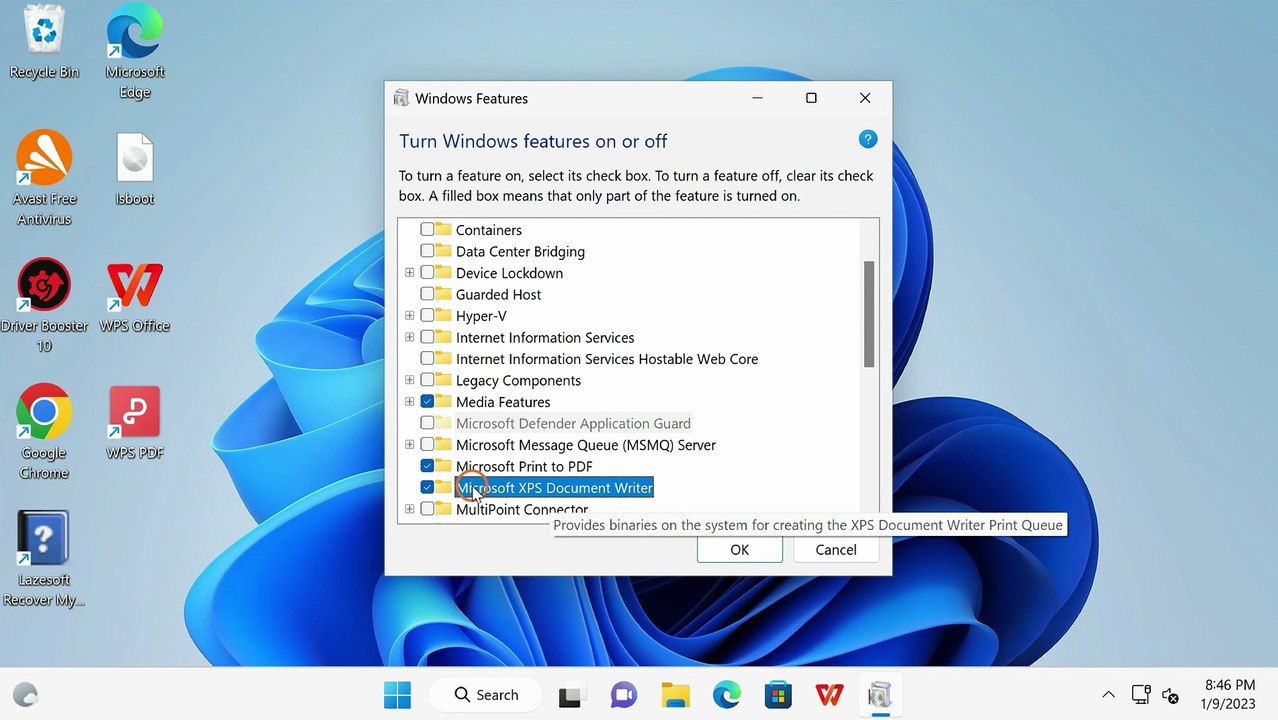This screenshot has height=720, width=1278.
Task: Check the Containers checkbox
Action: pos(427,230)
